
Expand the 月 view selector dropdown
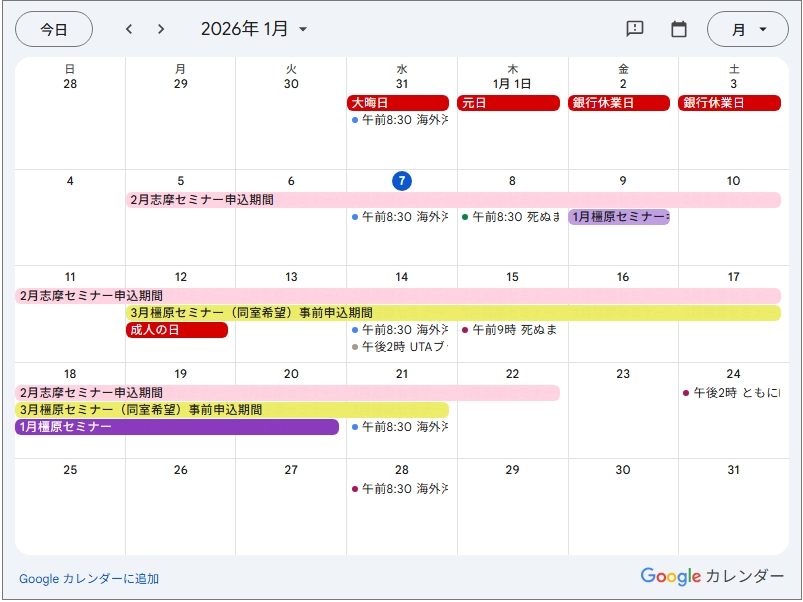tap(748, 29)
